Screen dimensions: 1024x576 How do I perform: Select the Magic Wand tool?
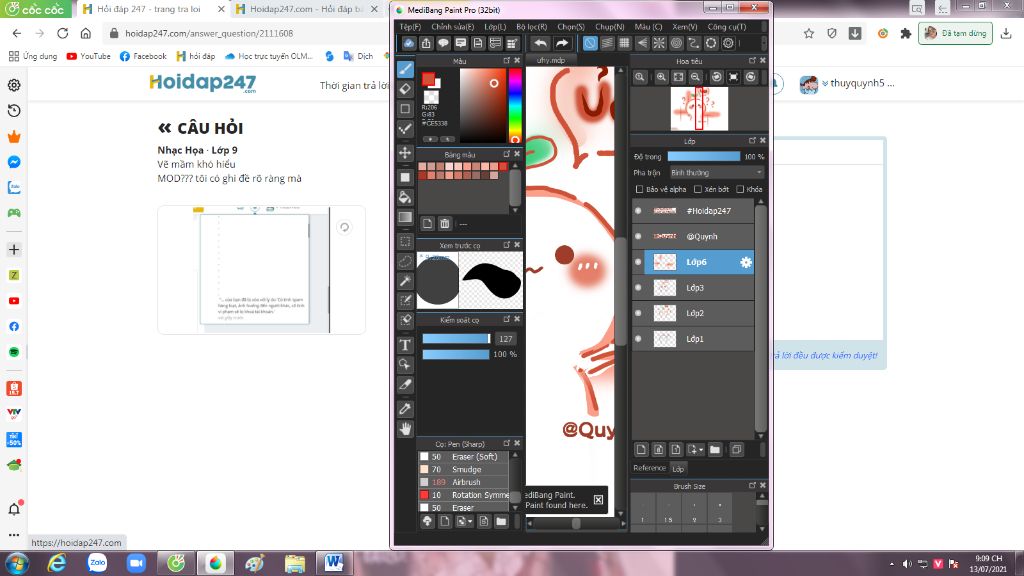[405, 281]
